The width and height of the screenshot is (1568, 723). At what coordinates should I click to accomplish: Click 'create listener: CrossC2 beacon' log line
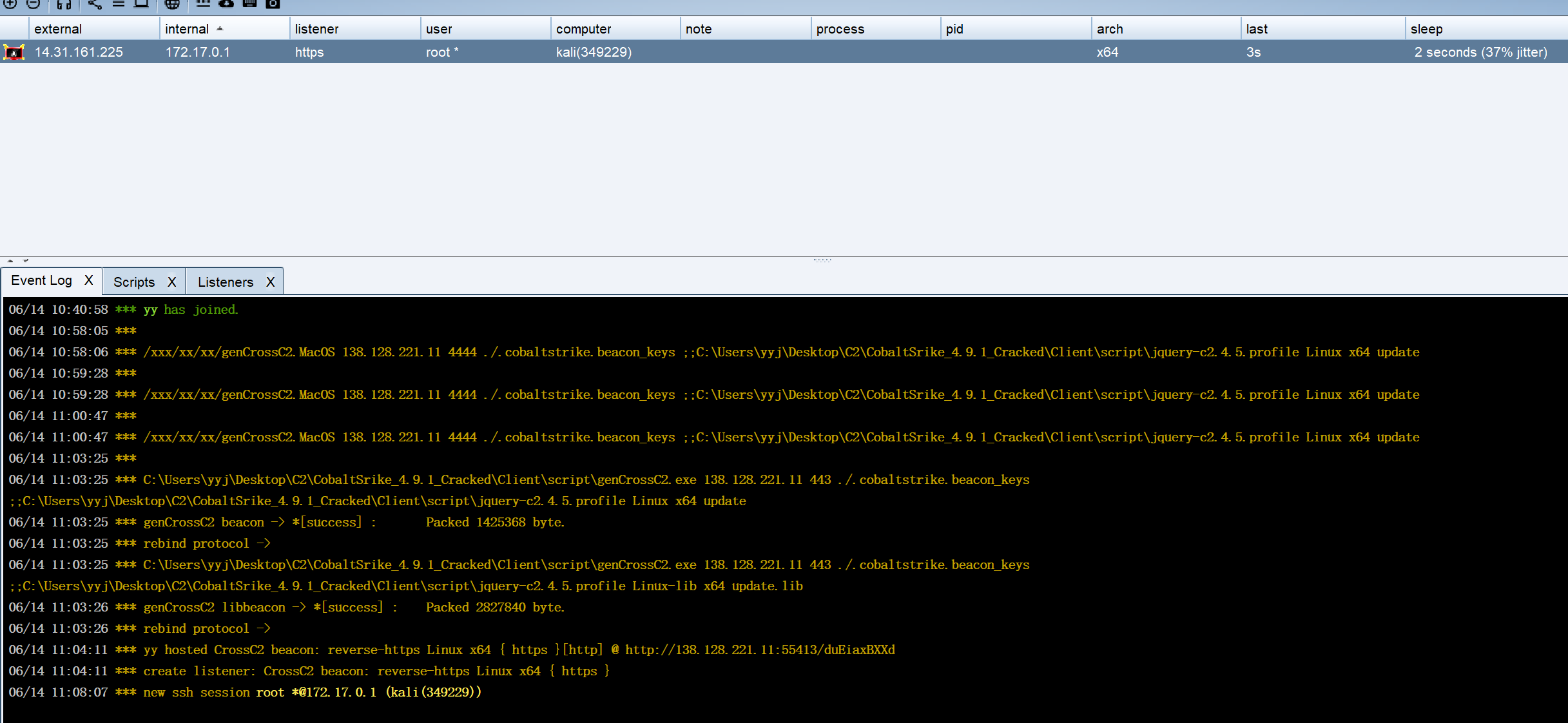coord(309,671)
